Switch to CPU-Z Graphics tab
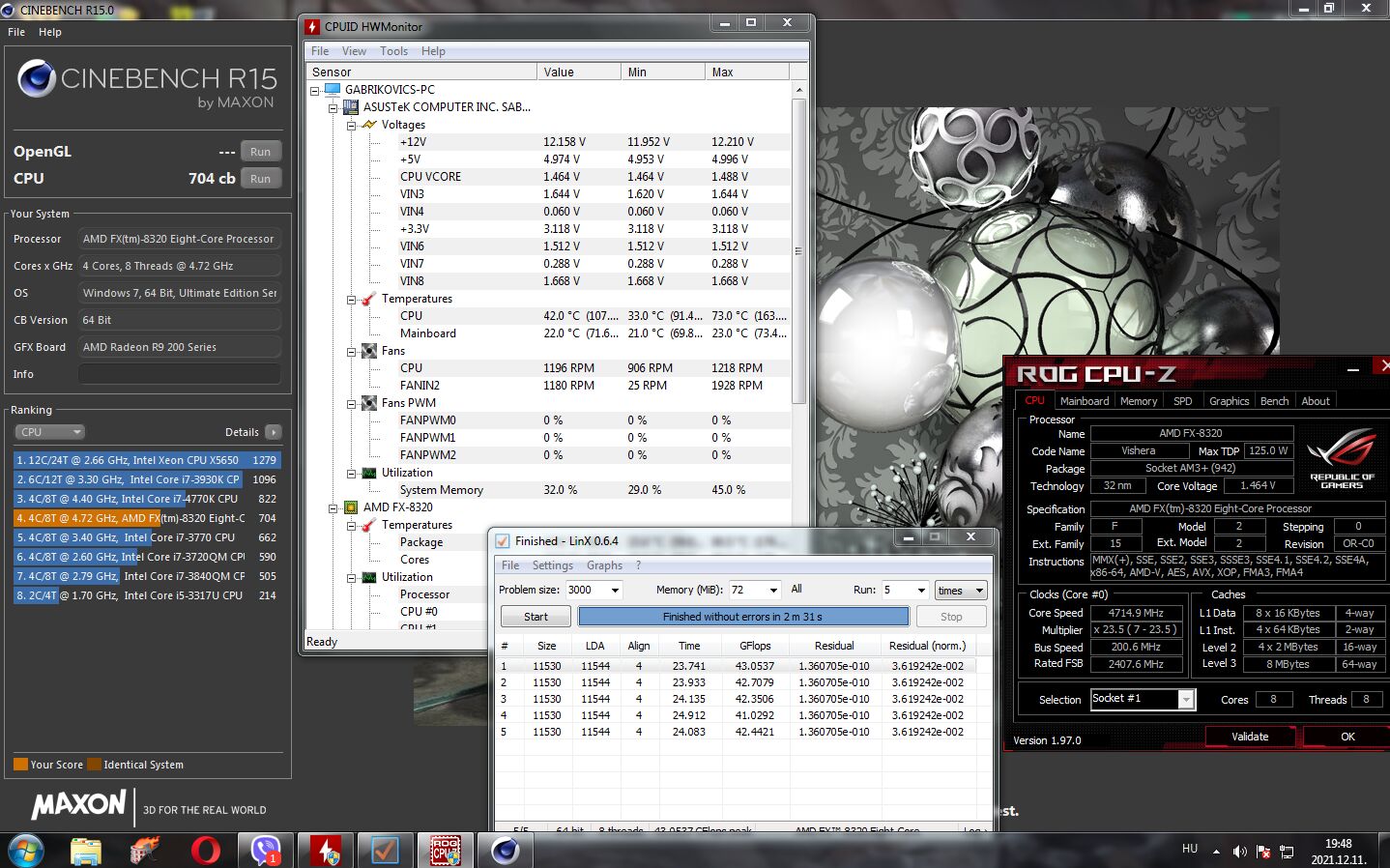This screenshot has width=1390, height=868. pyautogui.click(x=1229, y=401)
